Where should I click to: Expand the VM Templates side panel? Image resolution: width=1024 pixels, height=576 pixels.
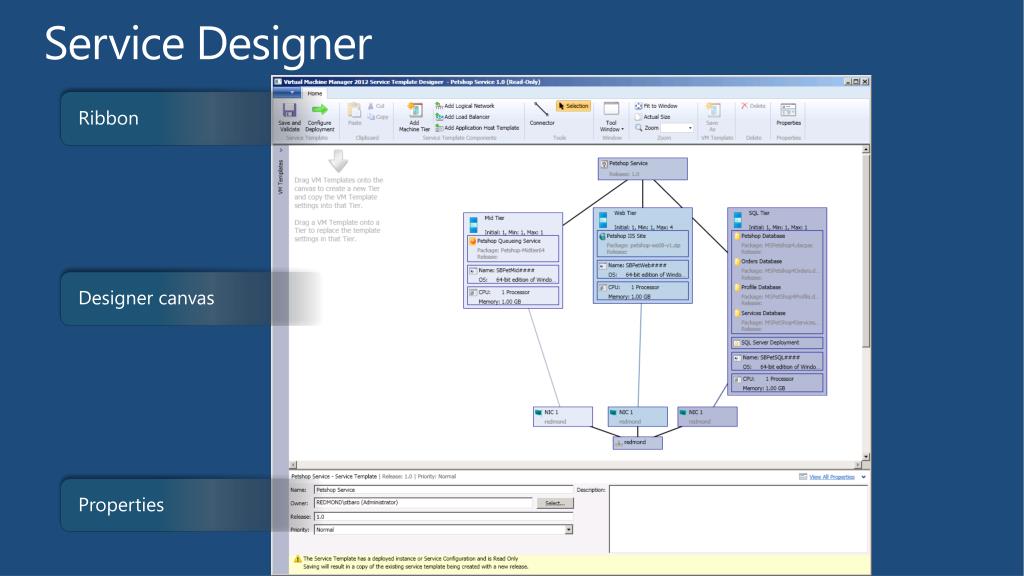(x=281, y=151)
